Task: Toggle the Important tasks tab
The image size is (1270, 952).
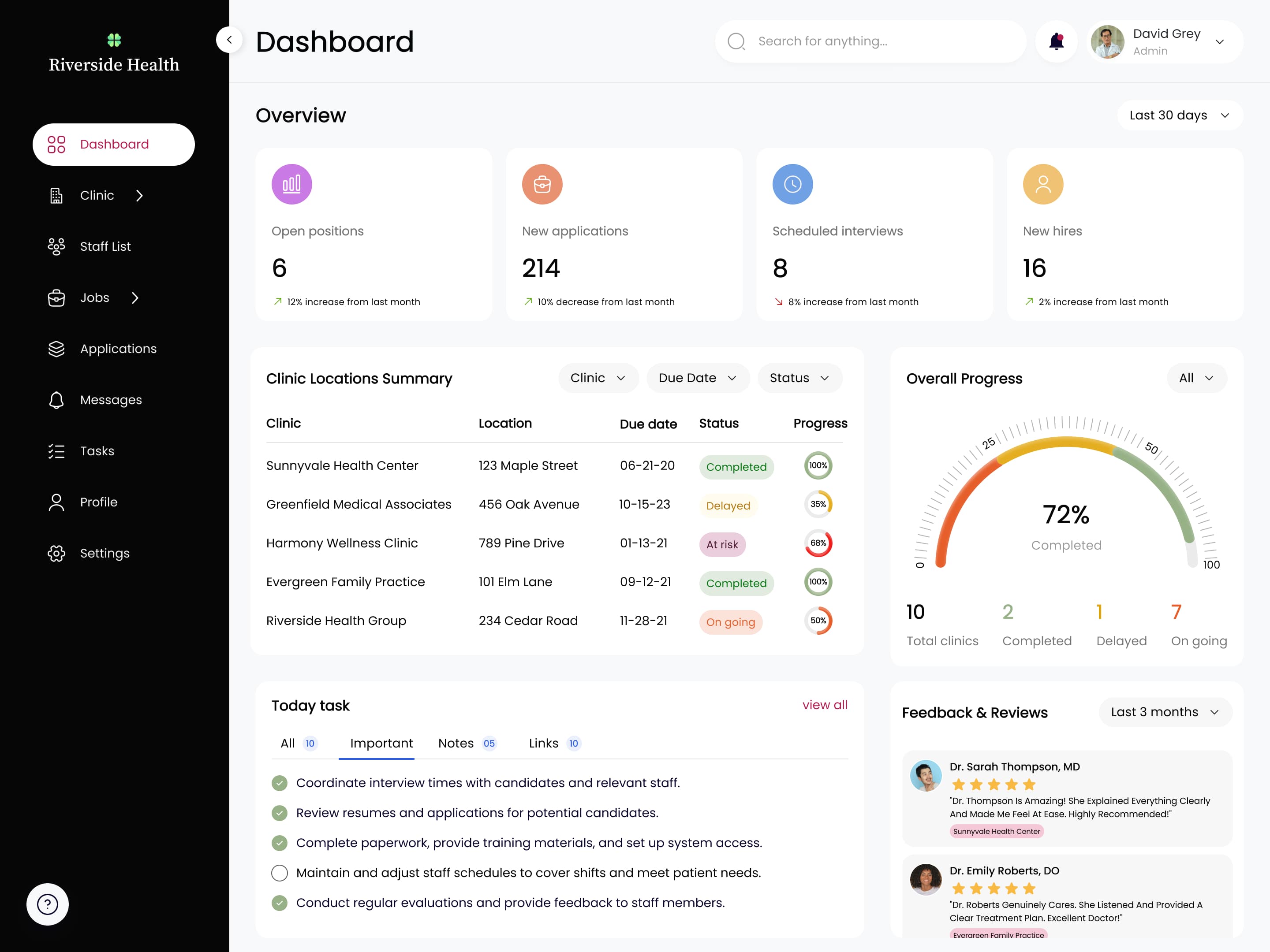Action: coord(381,743)
